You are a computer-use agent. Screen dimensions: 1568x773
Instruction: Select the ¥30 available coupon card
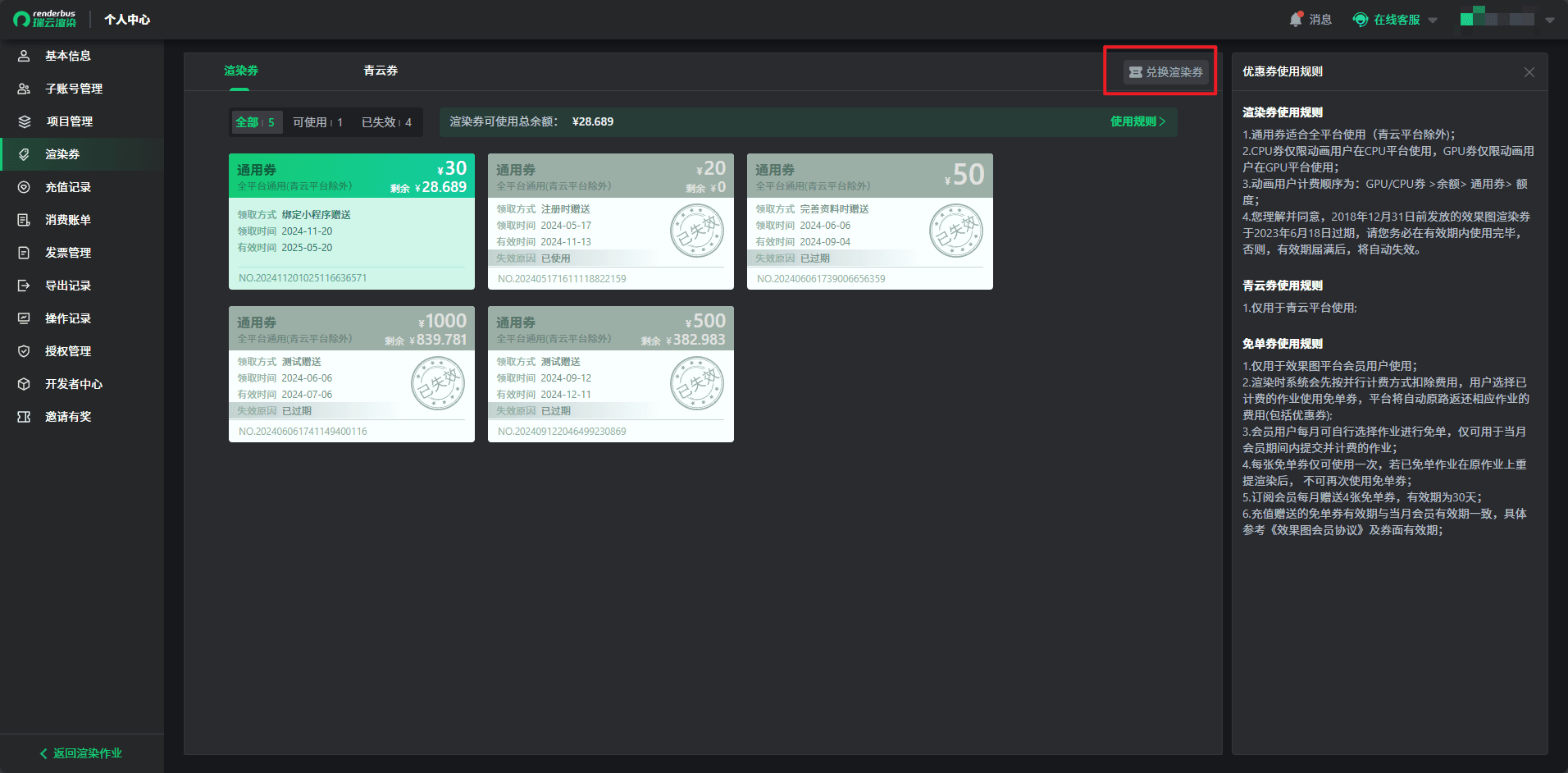coord(351,222)
